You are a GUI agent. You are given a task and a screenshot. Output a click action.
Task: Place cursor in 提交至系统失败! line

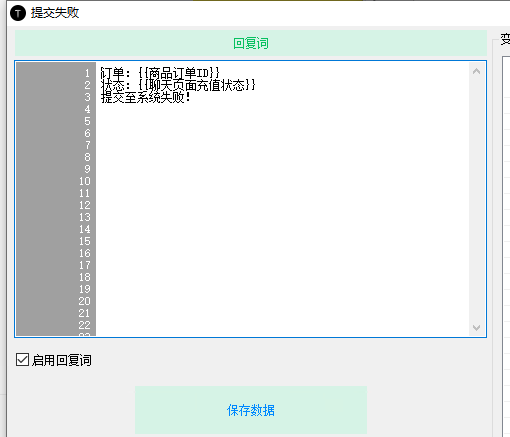coord(145,97)
